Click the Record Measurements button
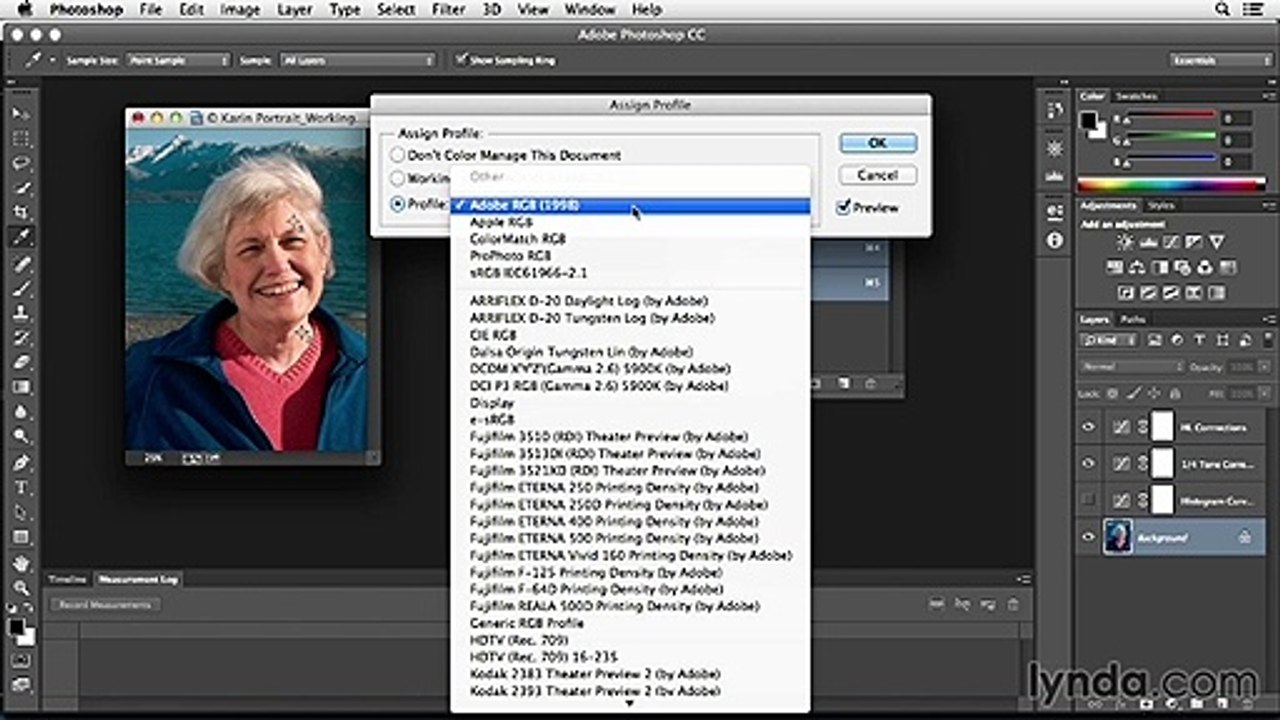This screenshot has width=1280, height=720. pos(104,605)
